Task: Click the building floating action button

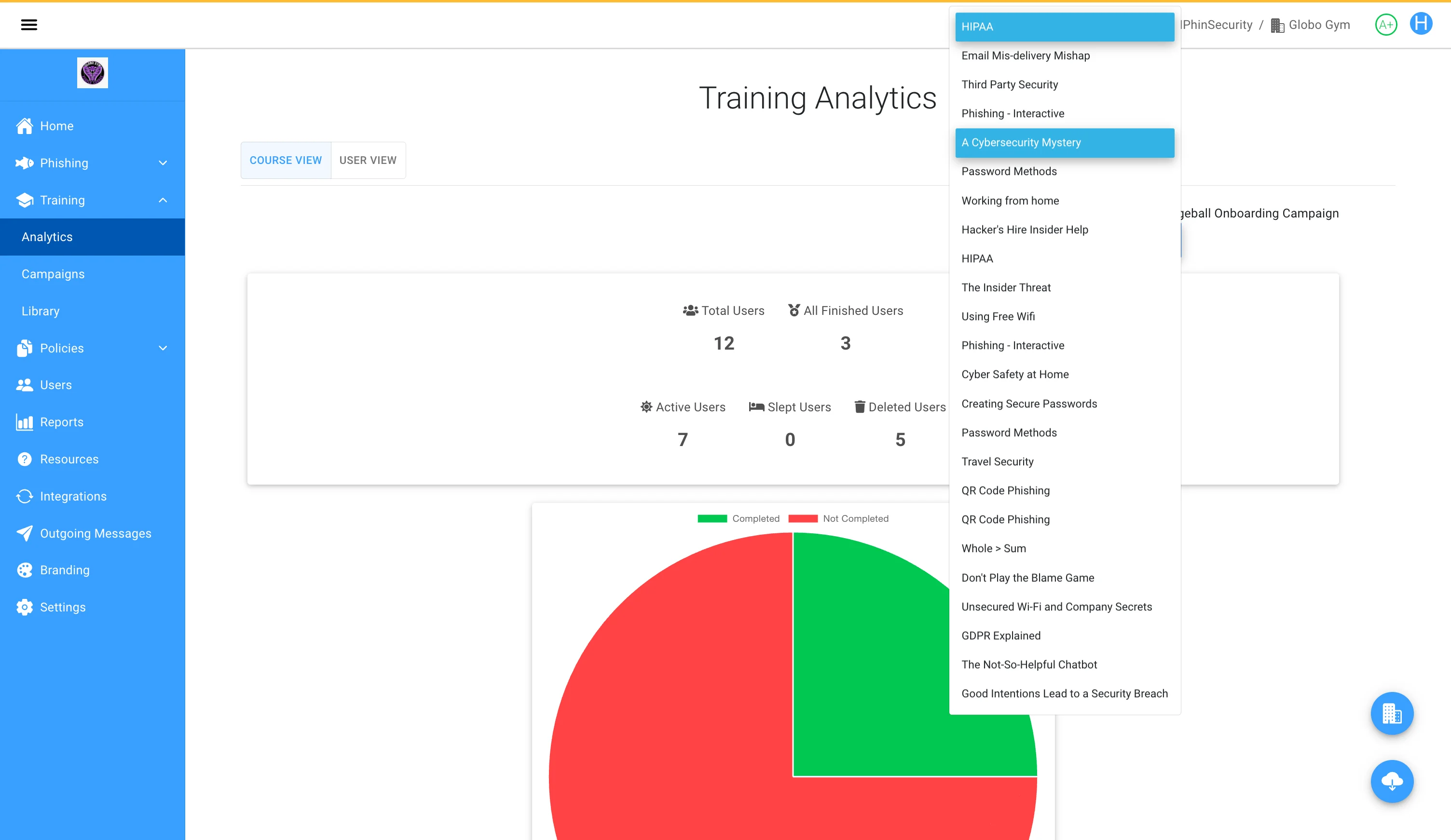Action: [x=1391, y=713]
